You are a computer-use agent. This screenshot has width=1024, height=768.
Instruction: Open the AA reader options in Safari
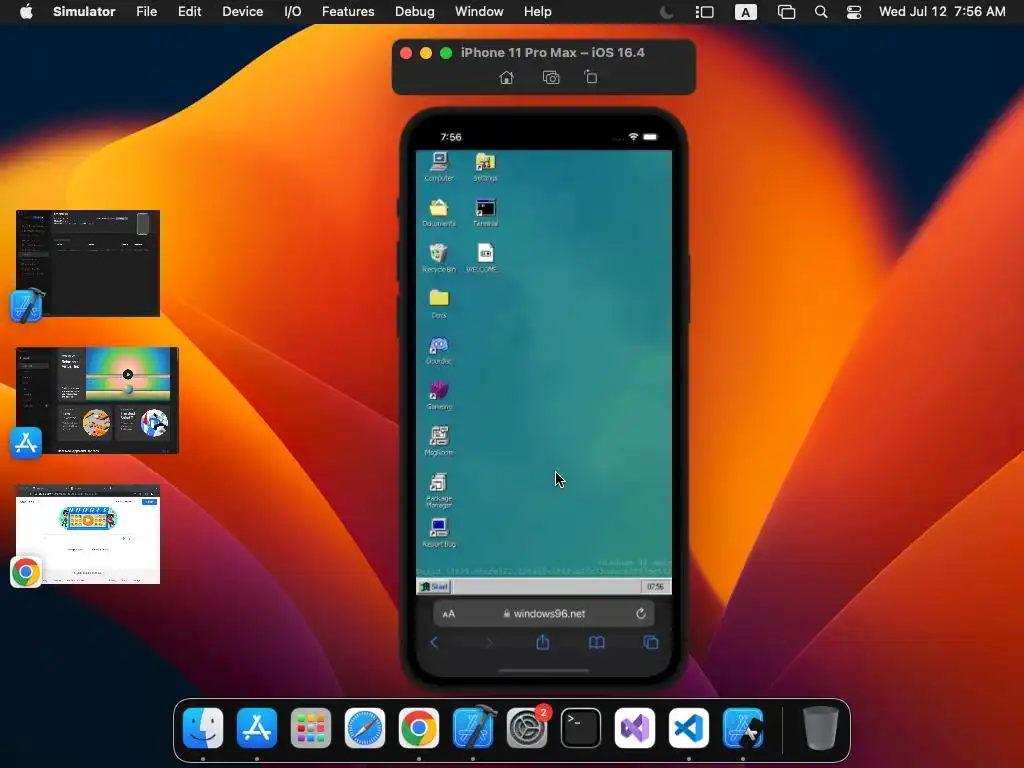tap(449, 614)
